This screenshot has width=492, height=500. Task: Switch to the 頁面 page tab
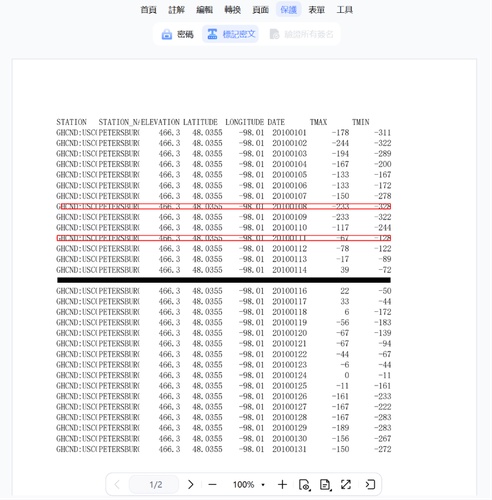click(260, 10)
